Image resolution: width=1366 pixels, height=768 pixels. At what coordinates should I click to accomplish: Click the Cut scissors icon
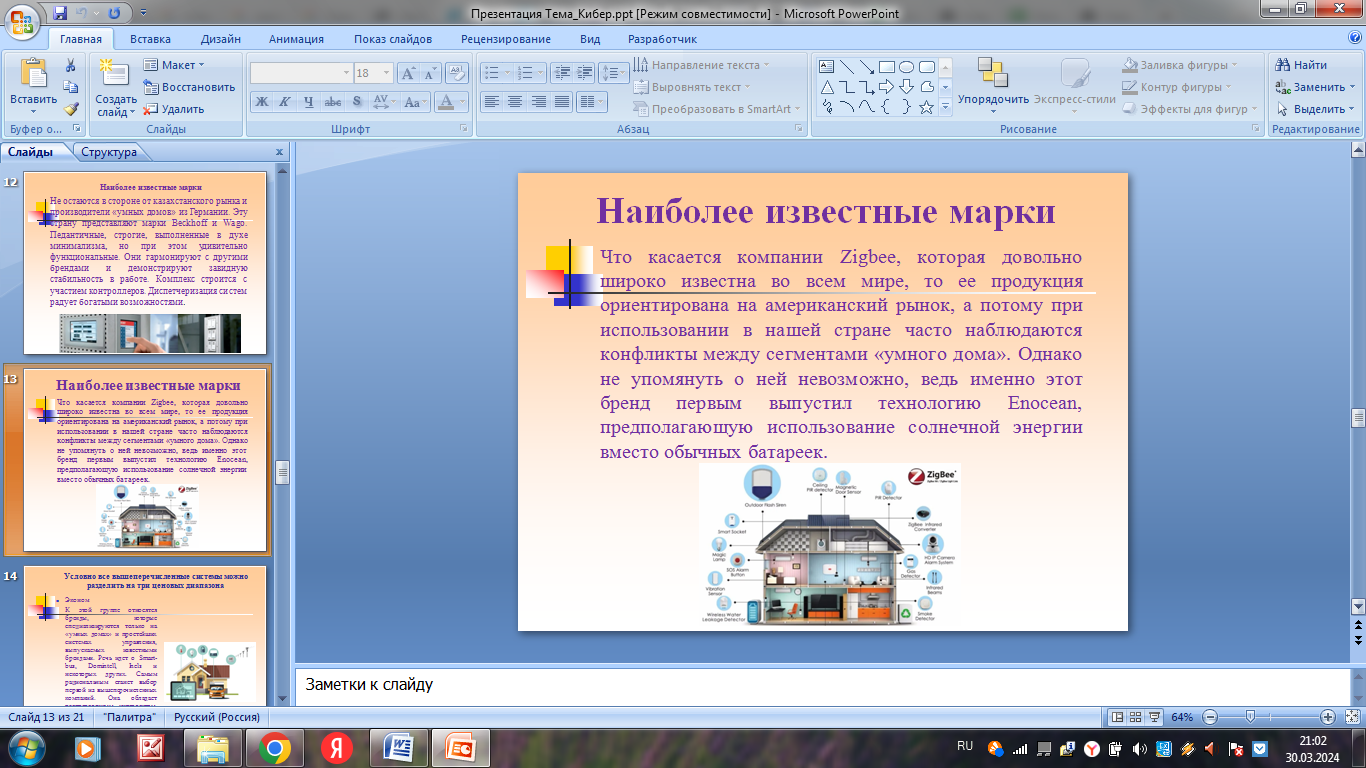71,65
